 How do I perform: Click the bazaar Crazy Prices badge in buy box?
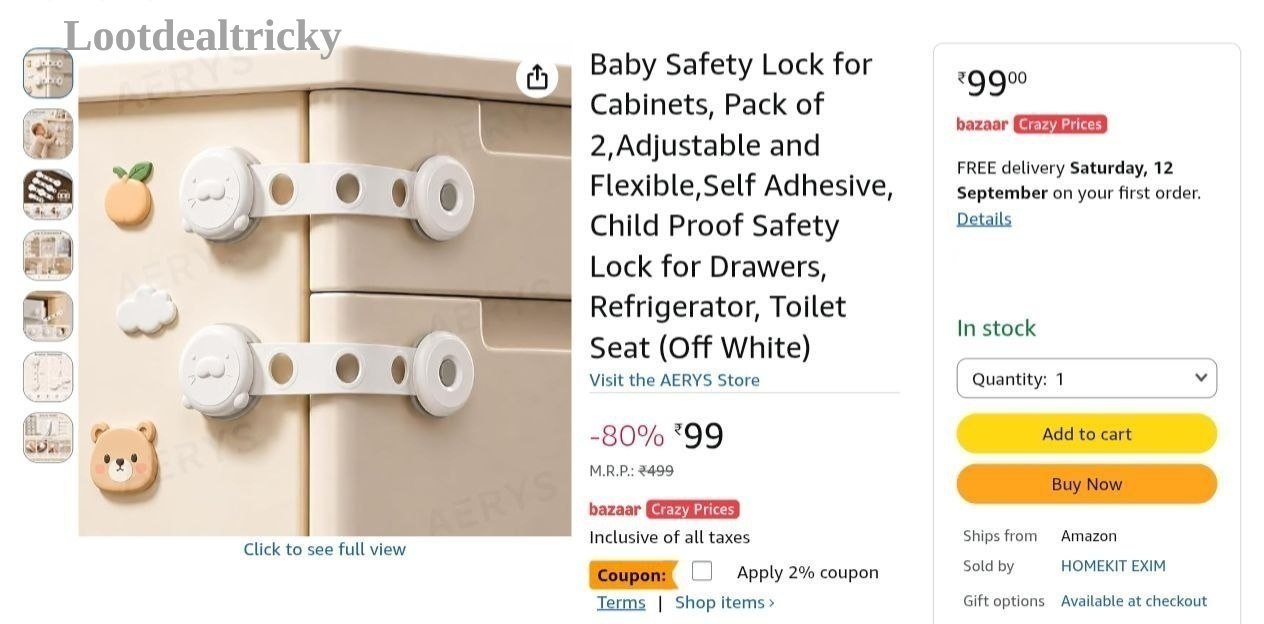(x=1032, y=124)
